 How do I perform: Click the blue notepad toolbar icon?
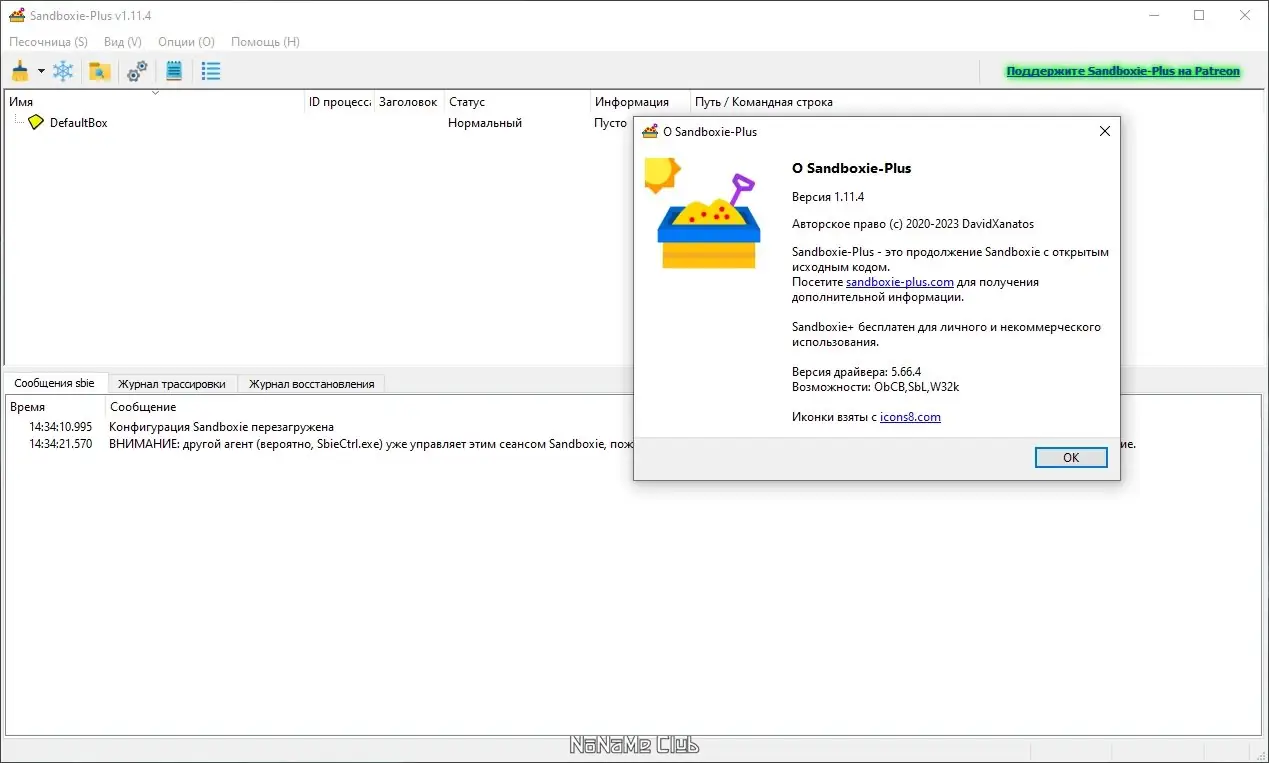174,71
